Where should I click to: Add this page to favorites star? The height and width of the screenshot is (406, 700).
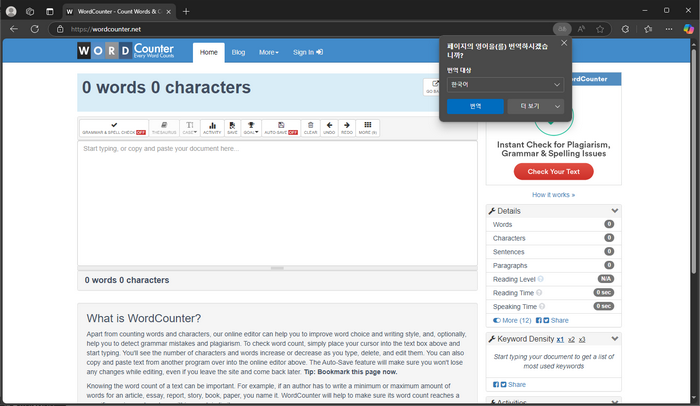coord(600,29)
